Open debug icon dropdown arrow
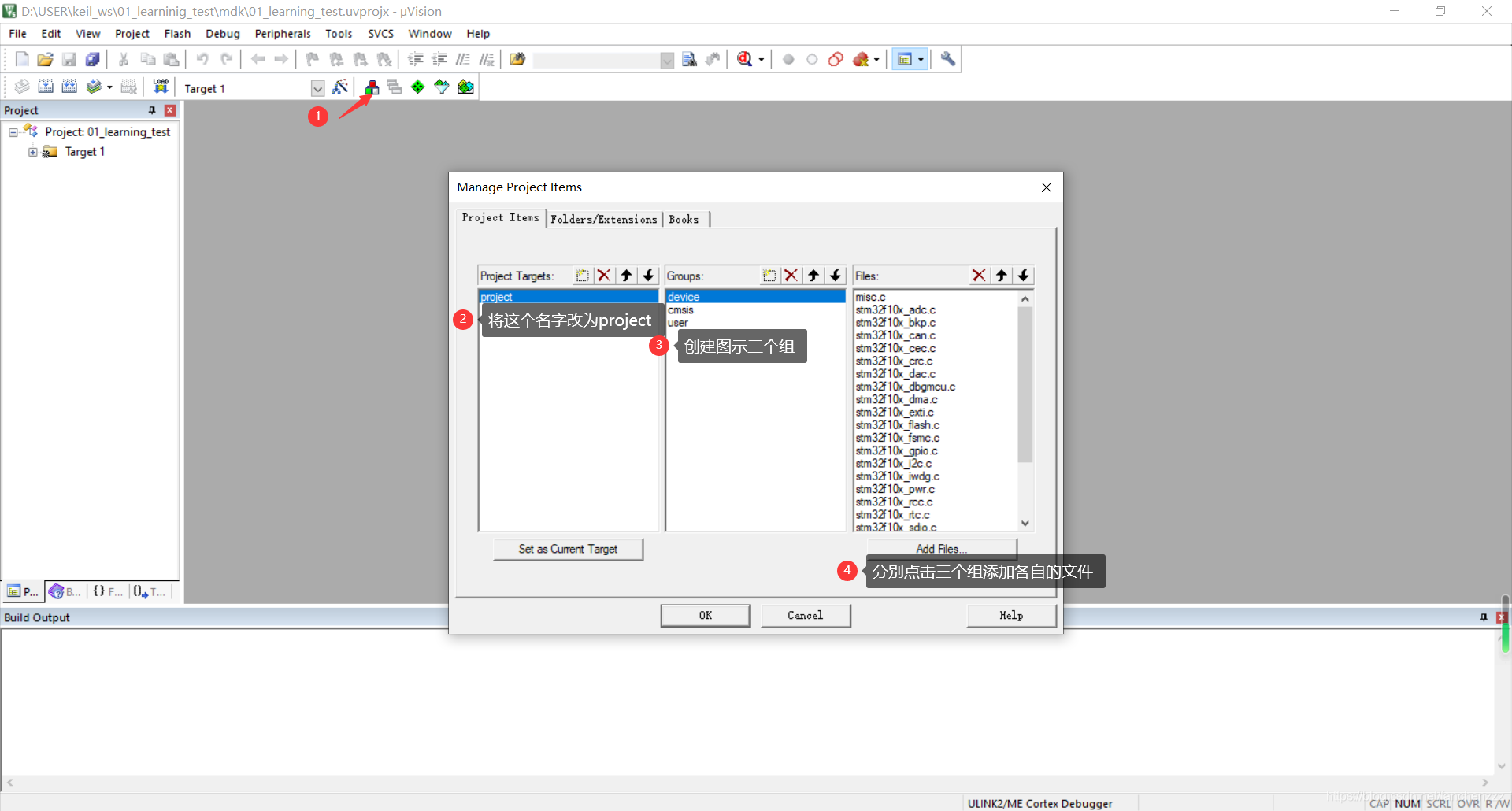1512x811 pixels. click(x=762, y=60)
